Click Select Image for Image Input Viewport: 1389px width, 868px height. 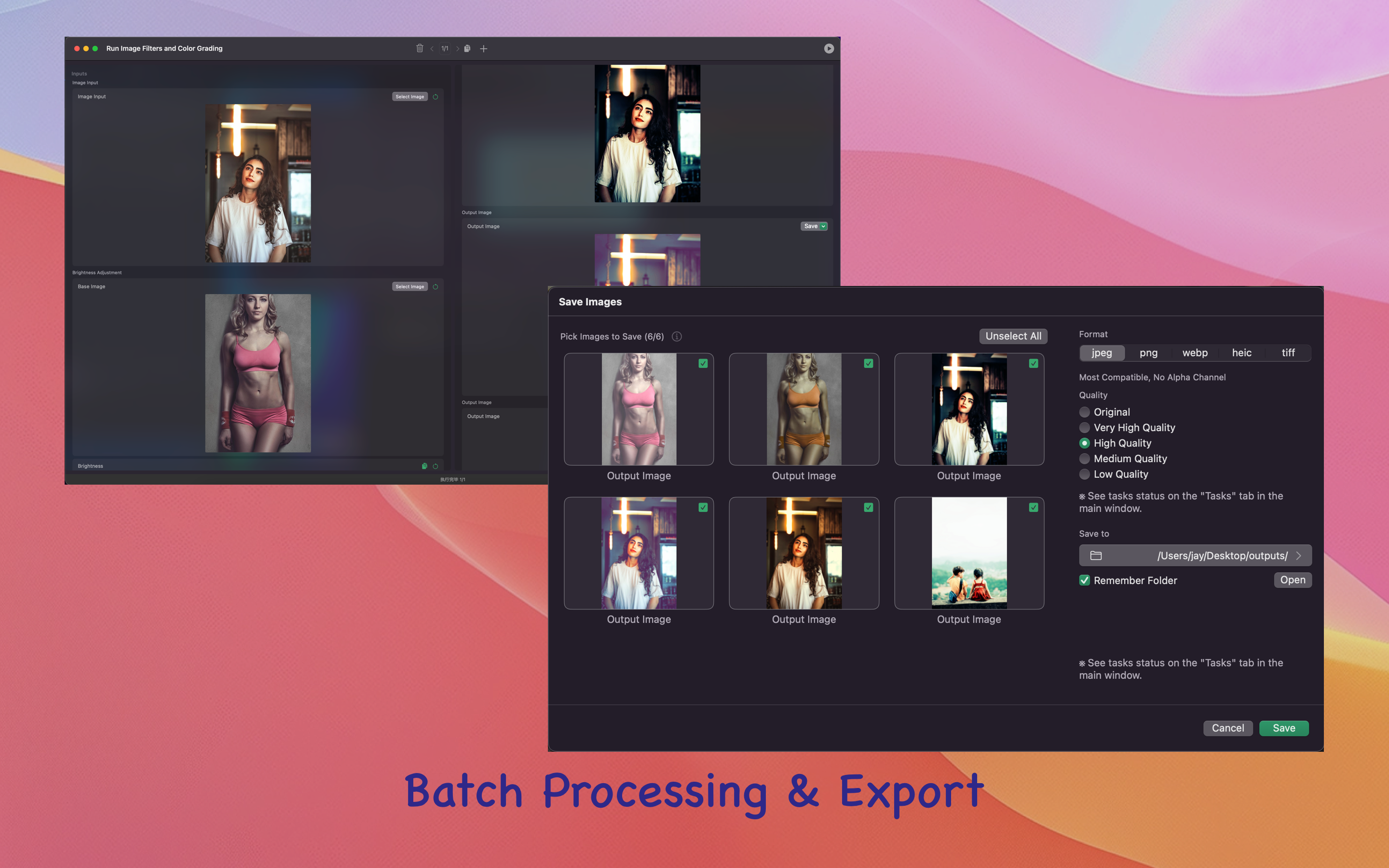(x=410, y=97)
